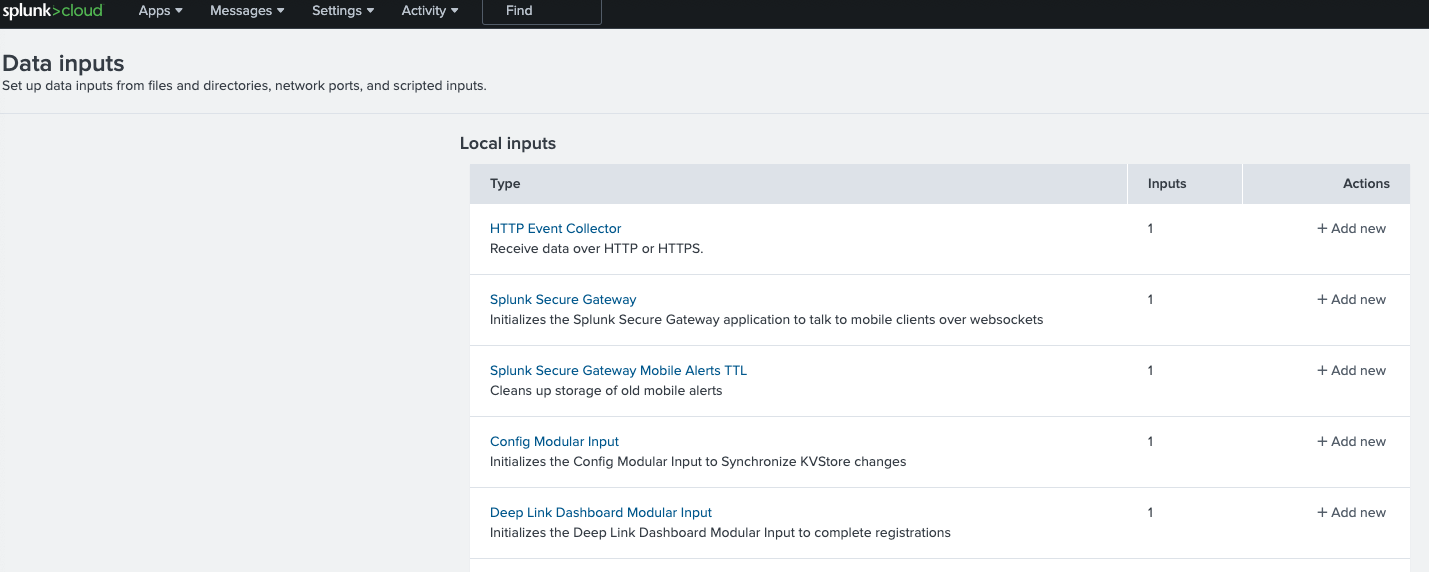
Task: Expand the Messages dropdown
Action: (x=247, y=11)
